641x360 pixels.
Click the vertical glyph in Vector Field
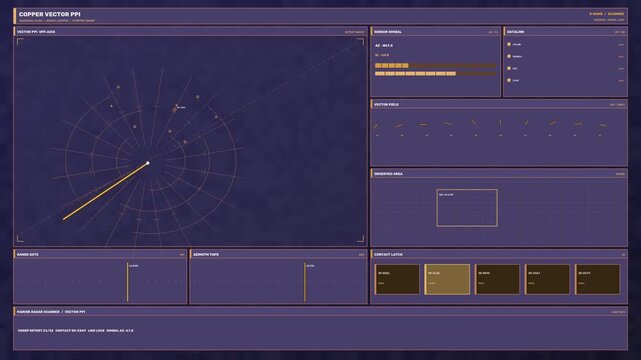(x=500, y=123)
